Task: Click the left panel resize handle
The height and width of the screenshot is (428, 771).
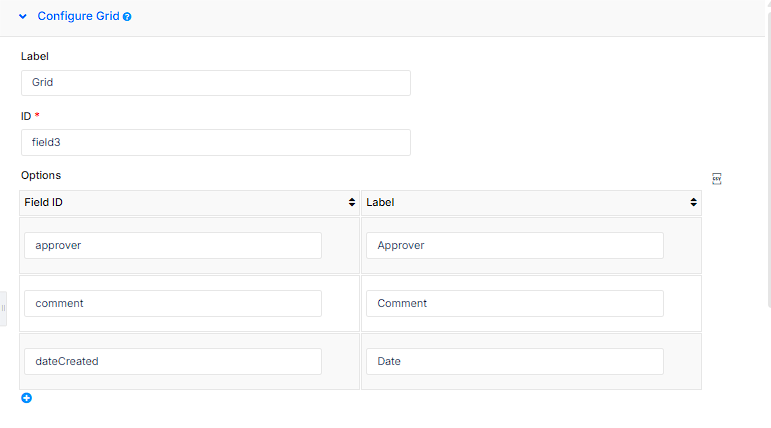Action: tap(3, 308)
